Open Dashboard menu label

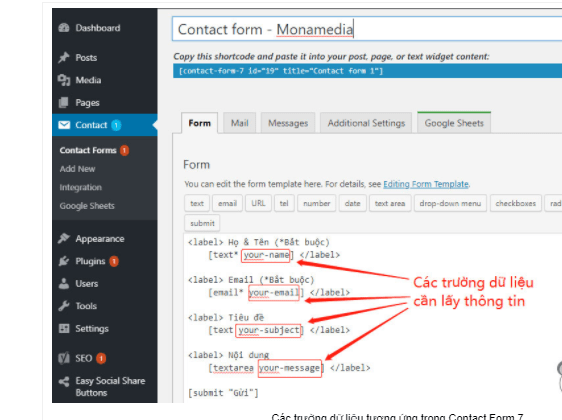click(98, 28)
